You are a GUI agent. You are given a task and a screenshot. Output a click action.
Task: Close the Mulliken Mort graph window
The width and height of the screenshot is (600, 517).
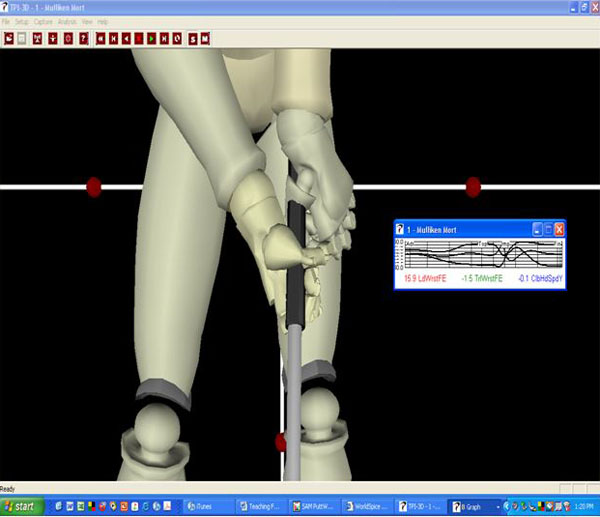pos(559,230)
